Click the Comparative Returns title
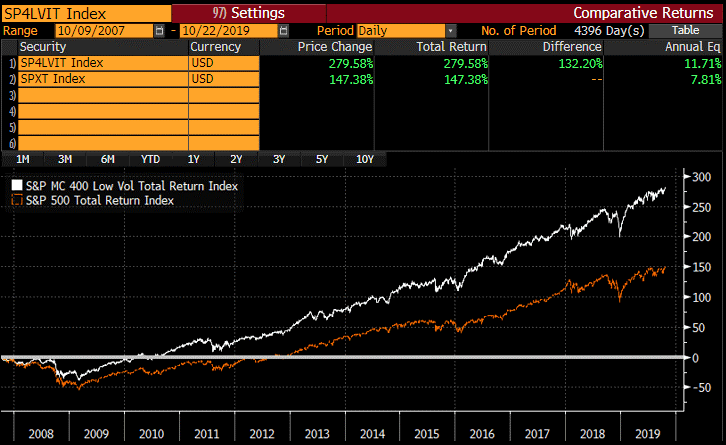726x445 pixels. click(x=643, y=13)
